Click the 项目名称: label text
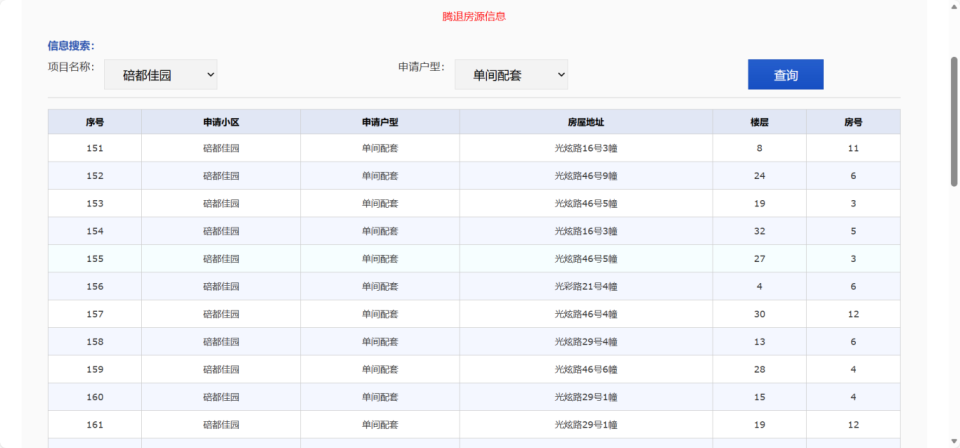960x448 pixels. click(71, 67)
